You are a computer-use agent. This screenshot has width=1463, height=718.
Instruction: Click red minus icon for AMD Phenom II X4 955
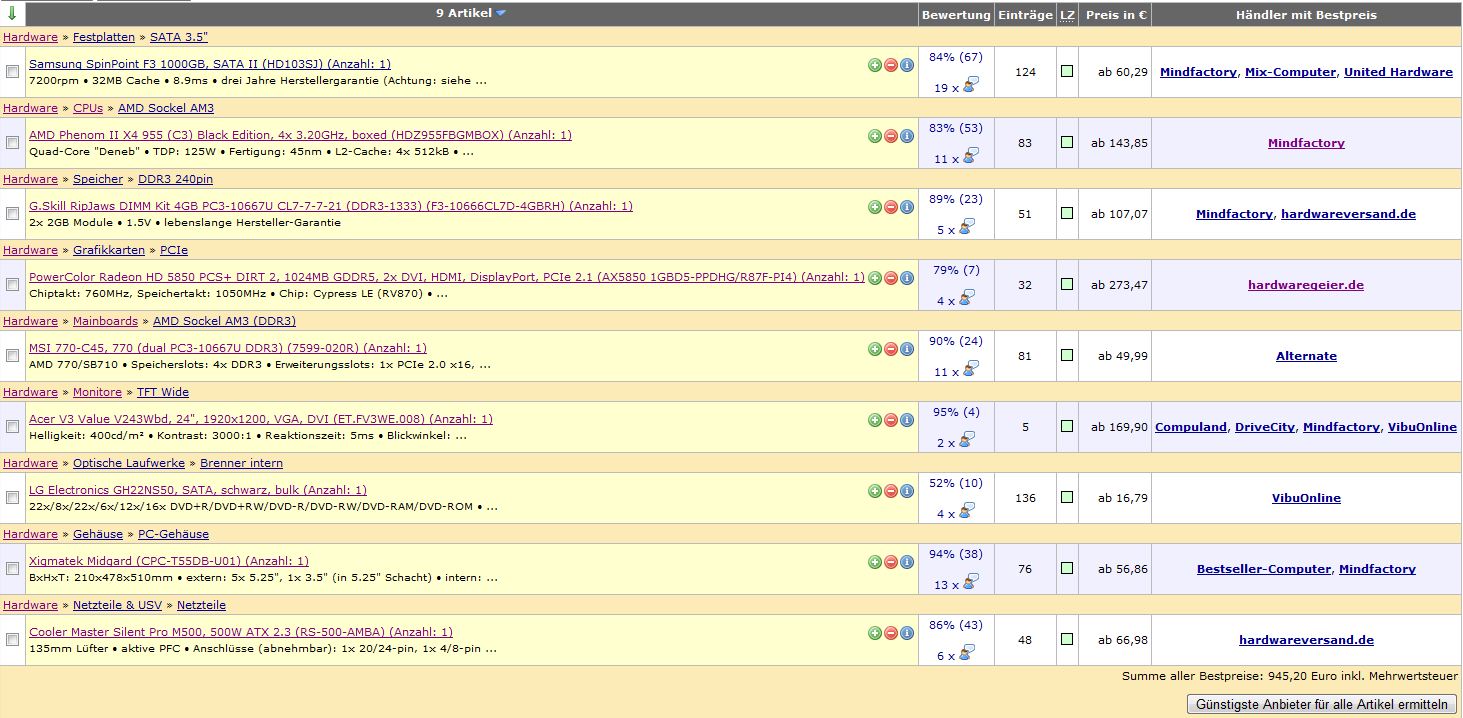pyautogui.click(x=891, y=136)
